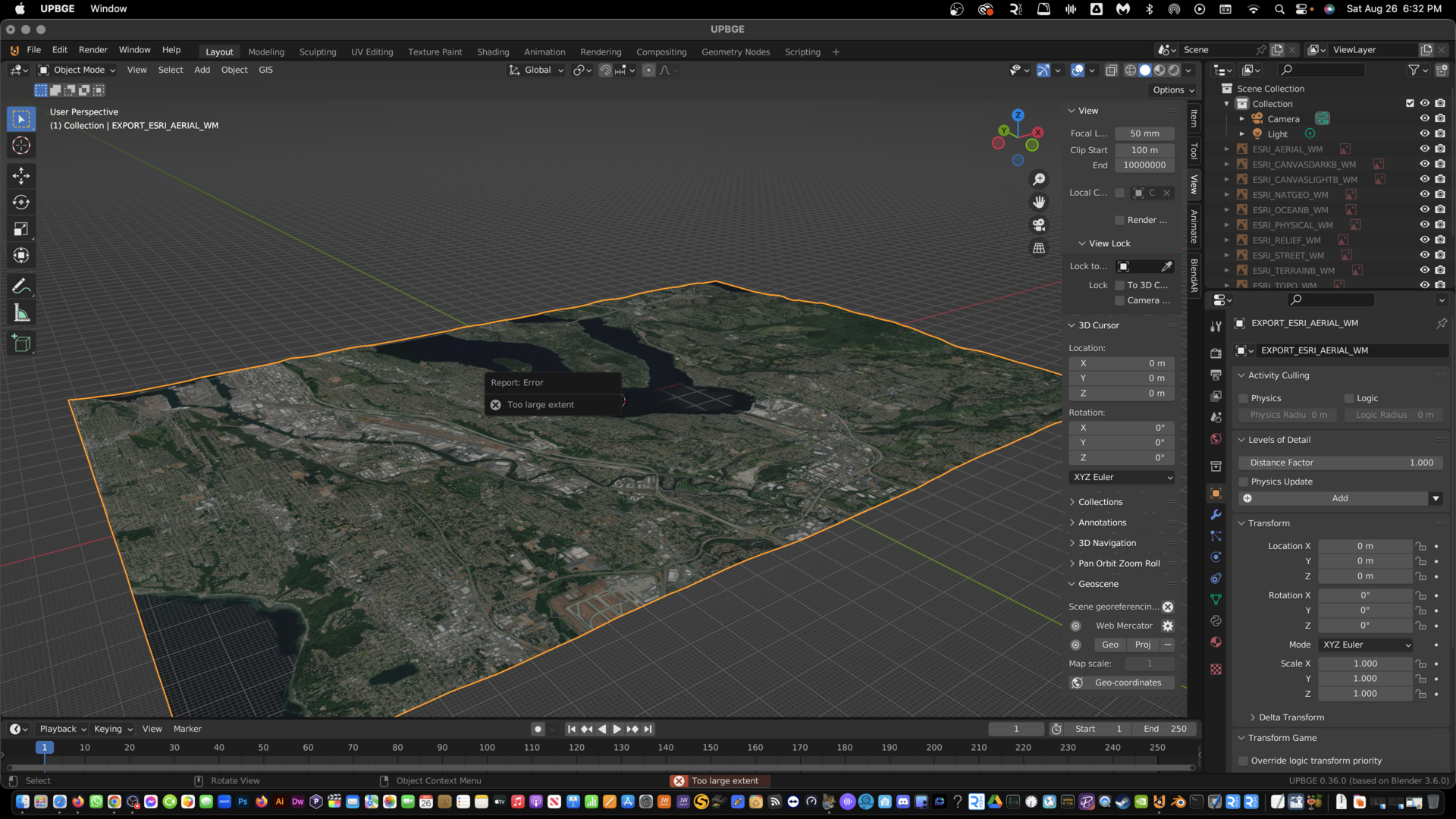Select the Add Cube tool

(x=21, y=343)
